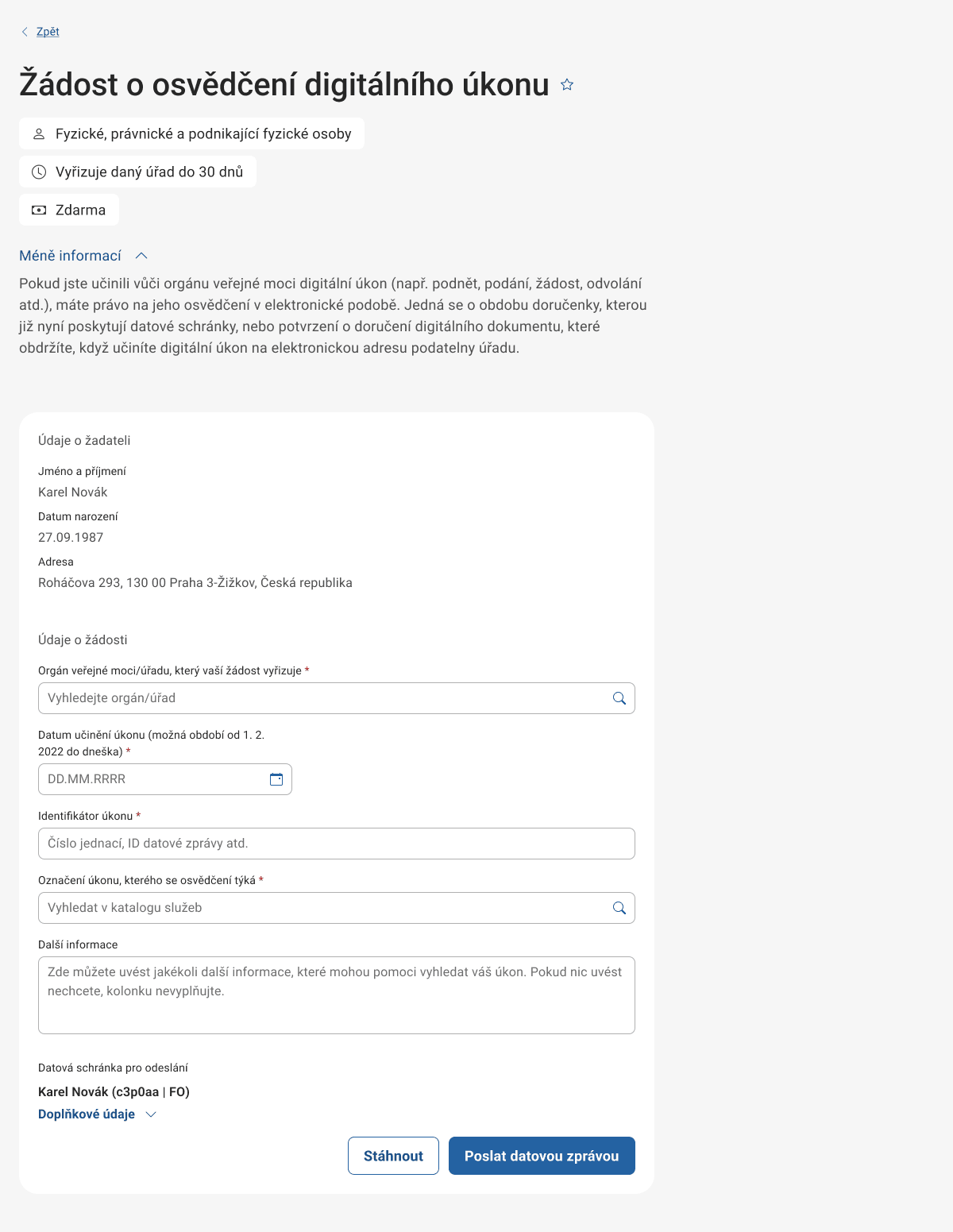This screenshot has width=953, height=1232.
Task: Open the calendar date picker icon
Action: pyautogui.click(x=276, y=779)
